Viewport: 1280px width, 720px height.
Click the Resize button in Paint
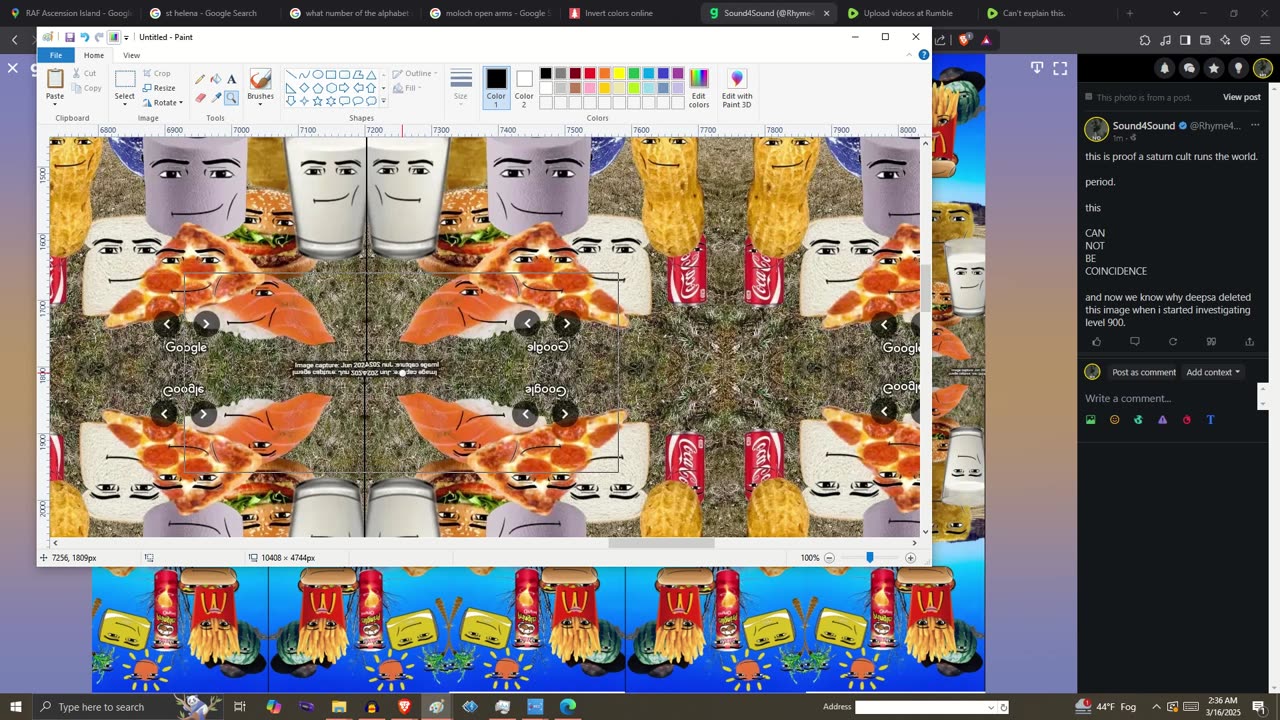pos(159,88)
